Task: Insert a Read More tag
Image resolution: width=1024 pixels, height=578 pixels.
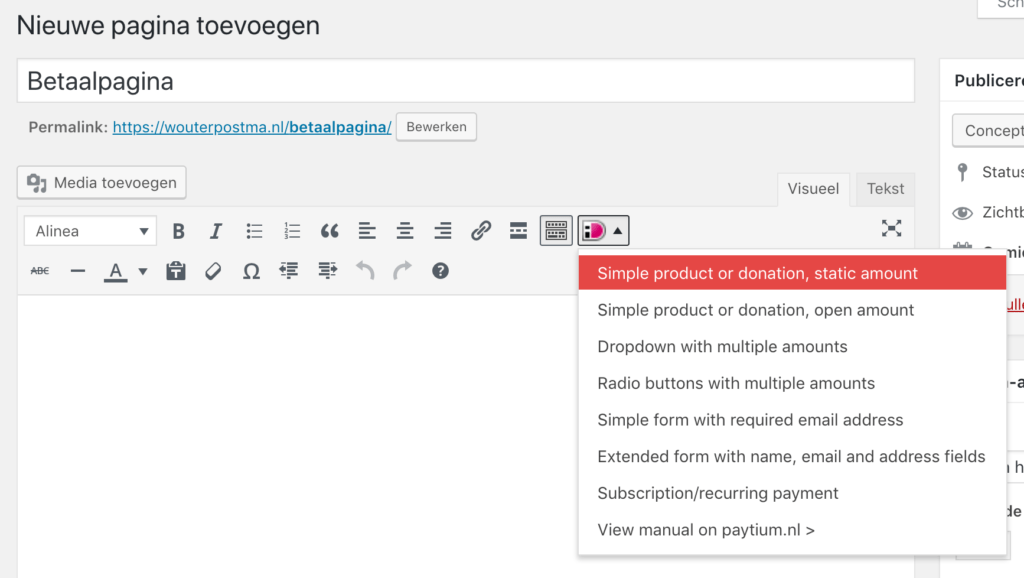Action: tap(518, 230)
